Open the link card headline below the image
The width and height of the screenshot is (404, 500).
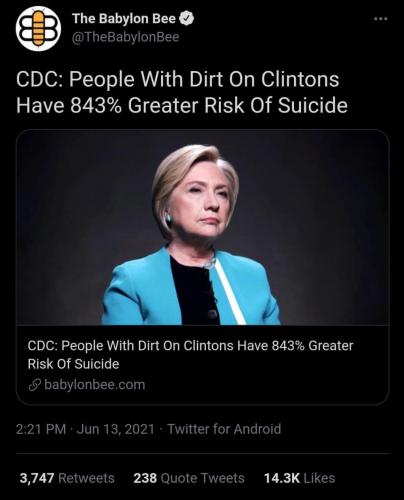(x=190, y=355)
